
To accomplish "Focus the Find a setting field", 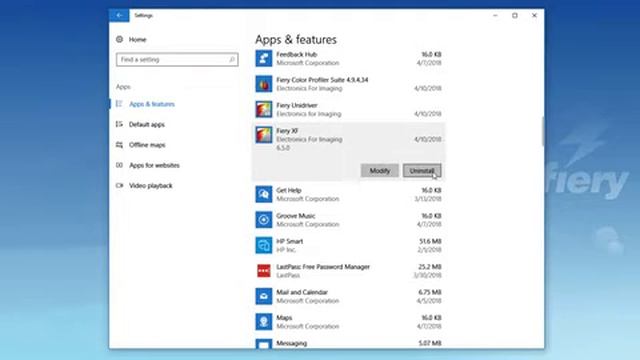I will (x=177, y=60).
